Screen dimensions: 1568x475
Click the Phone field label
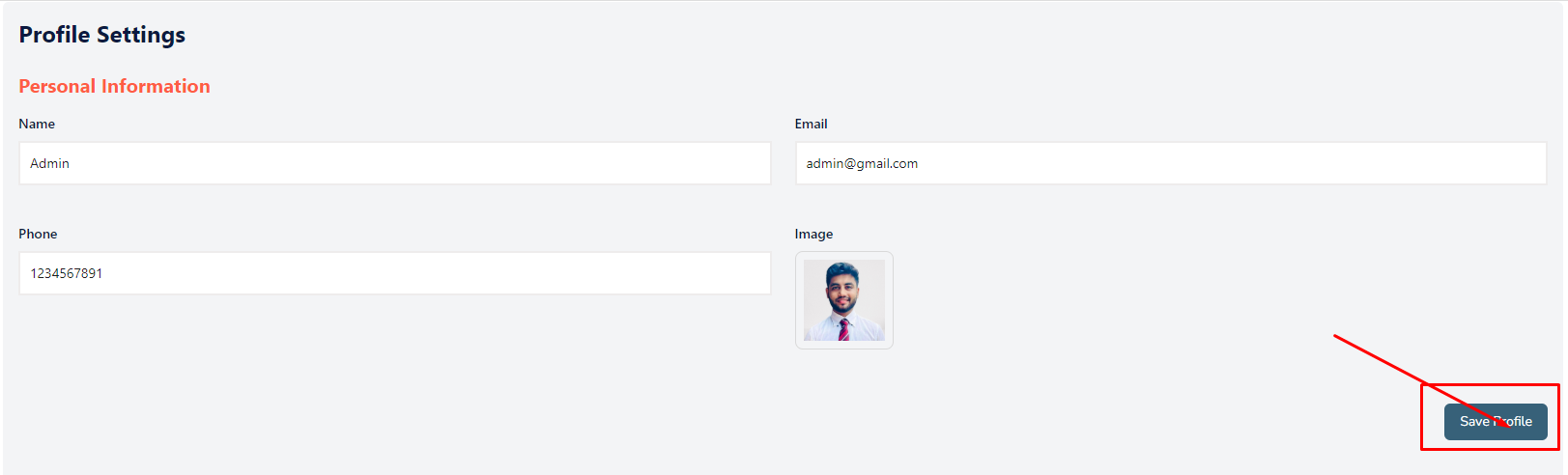click(x=38, y=234)
